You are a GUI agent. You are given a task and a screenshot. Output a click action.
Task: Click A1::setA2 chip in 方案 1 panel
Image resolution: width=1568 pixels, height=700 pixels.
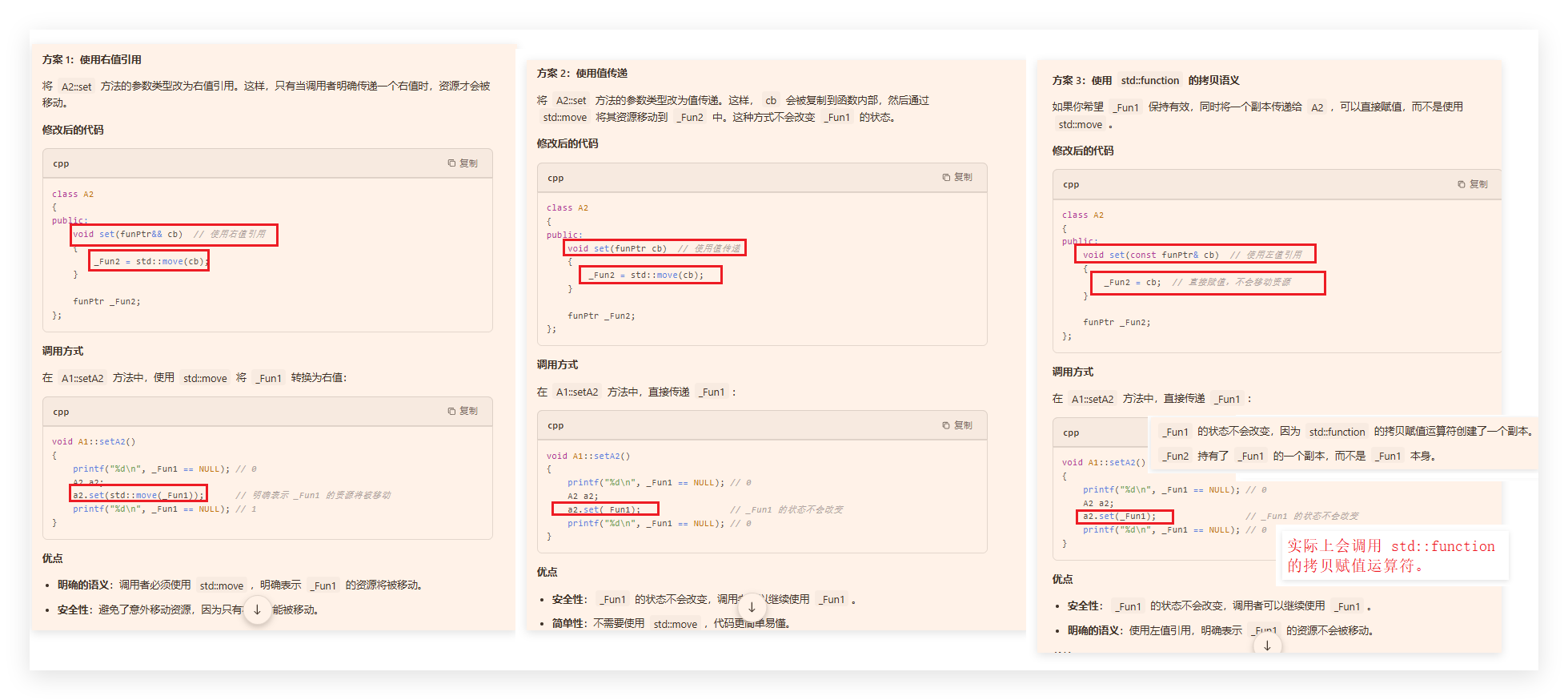click(82, 378)
